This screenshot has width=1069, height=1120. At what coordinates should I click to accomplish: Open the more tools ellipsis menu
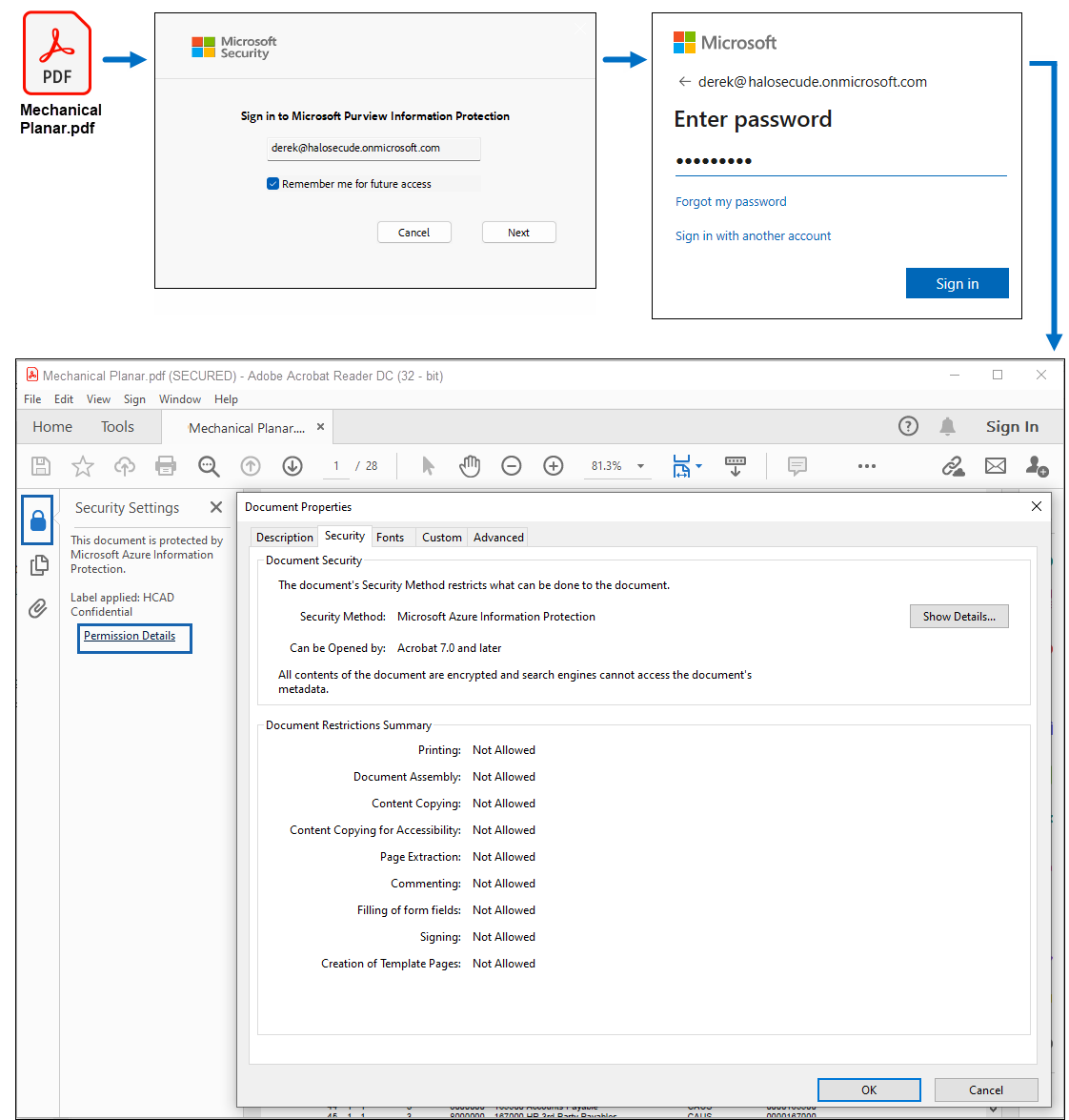pos(866,466)
